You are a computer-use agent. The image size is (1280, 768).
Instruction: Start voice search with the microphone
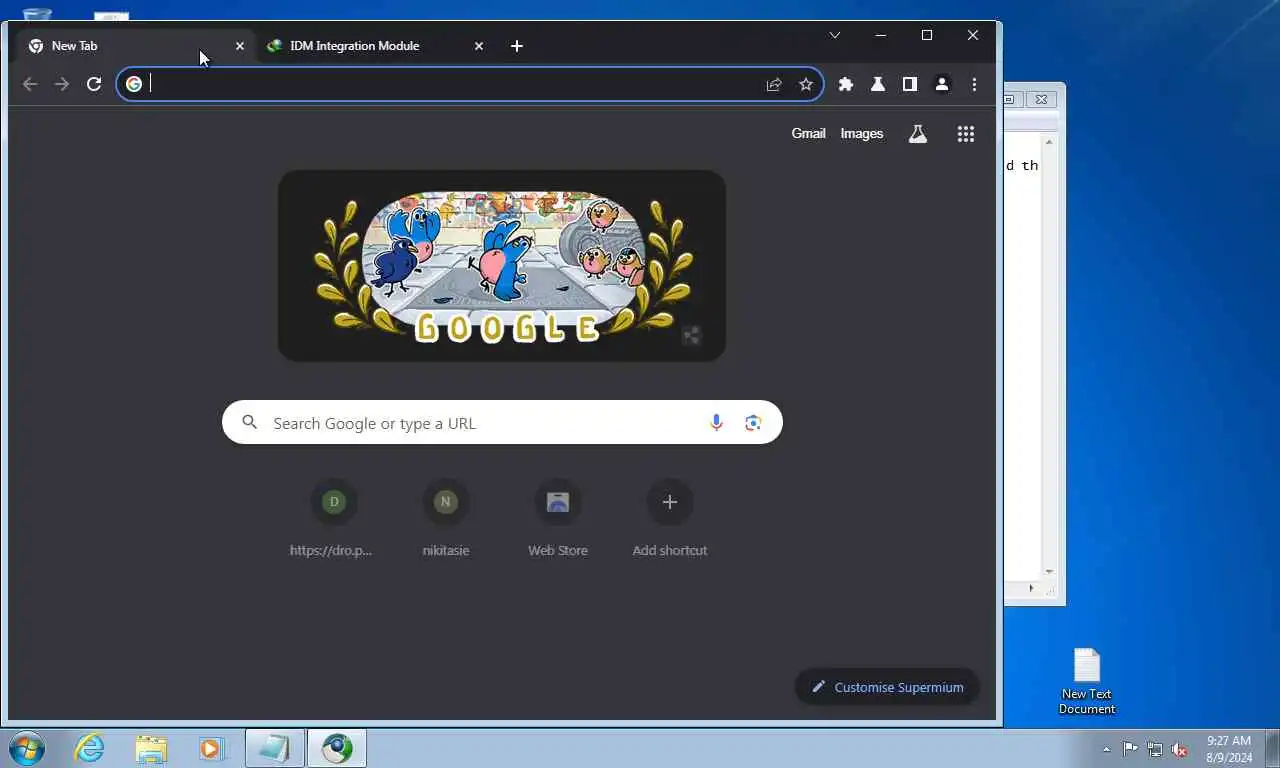(716, 423)
